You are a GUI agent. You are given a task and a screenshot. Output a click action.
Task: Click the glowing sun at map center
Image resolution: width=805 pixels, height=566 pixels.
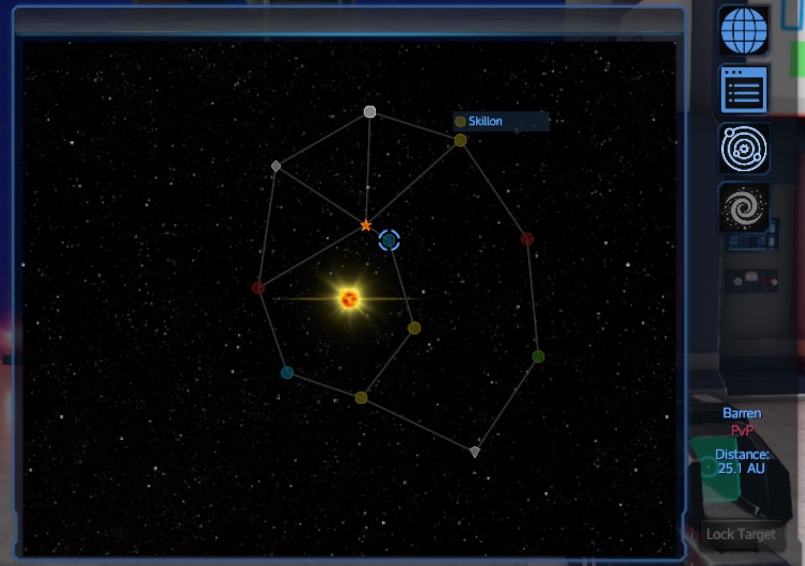[349, 298]
